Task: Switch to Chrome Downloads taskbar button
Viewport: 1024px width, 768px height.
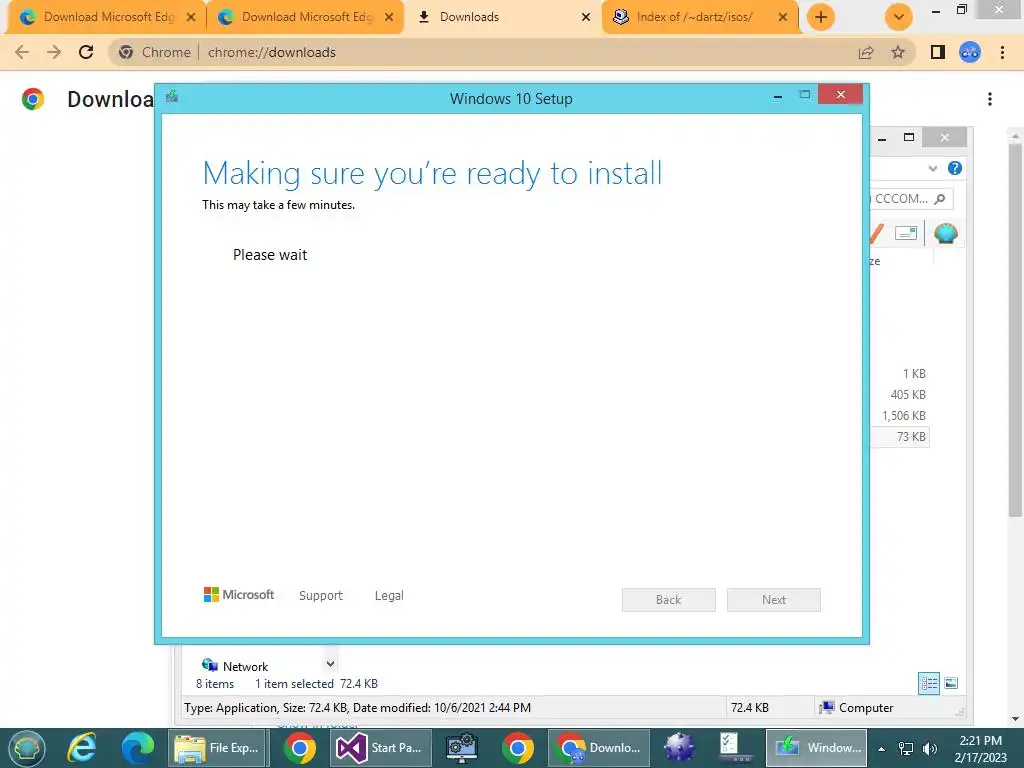Action: [599, 748]
